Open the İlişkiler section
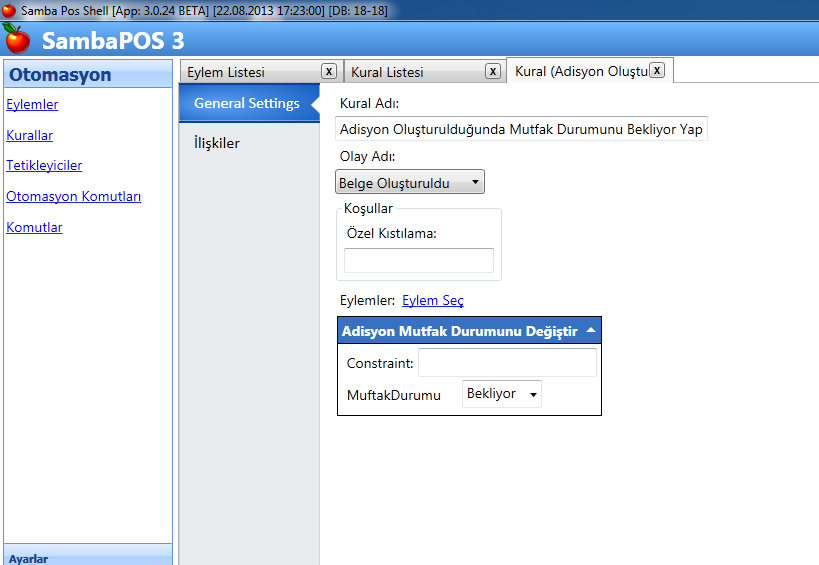The height and width of the screenshot is (565, 819). (x=217, y=143)
